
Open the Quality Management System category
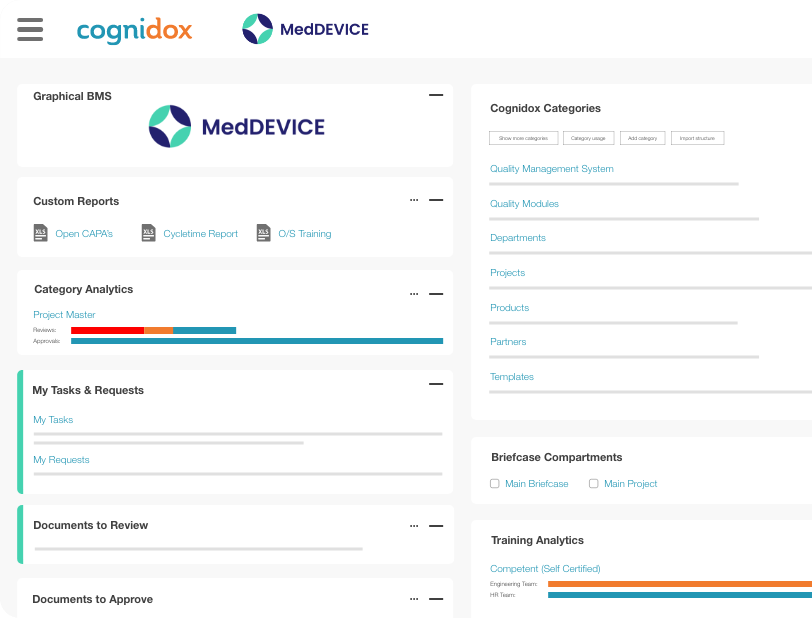552,169
